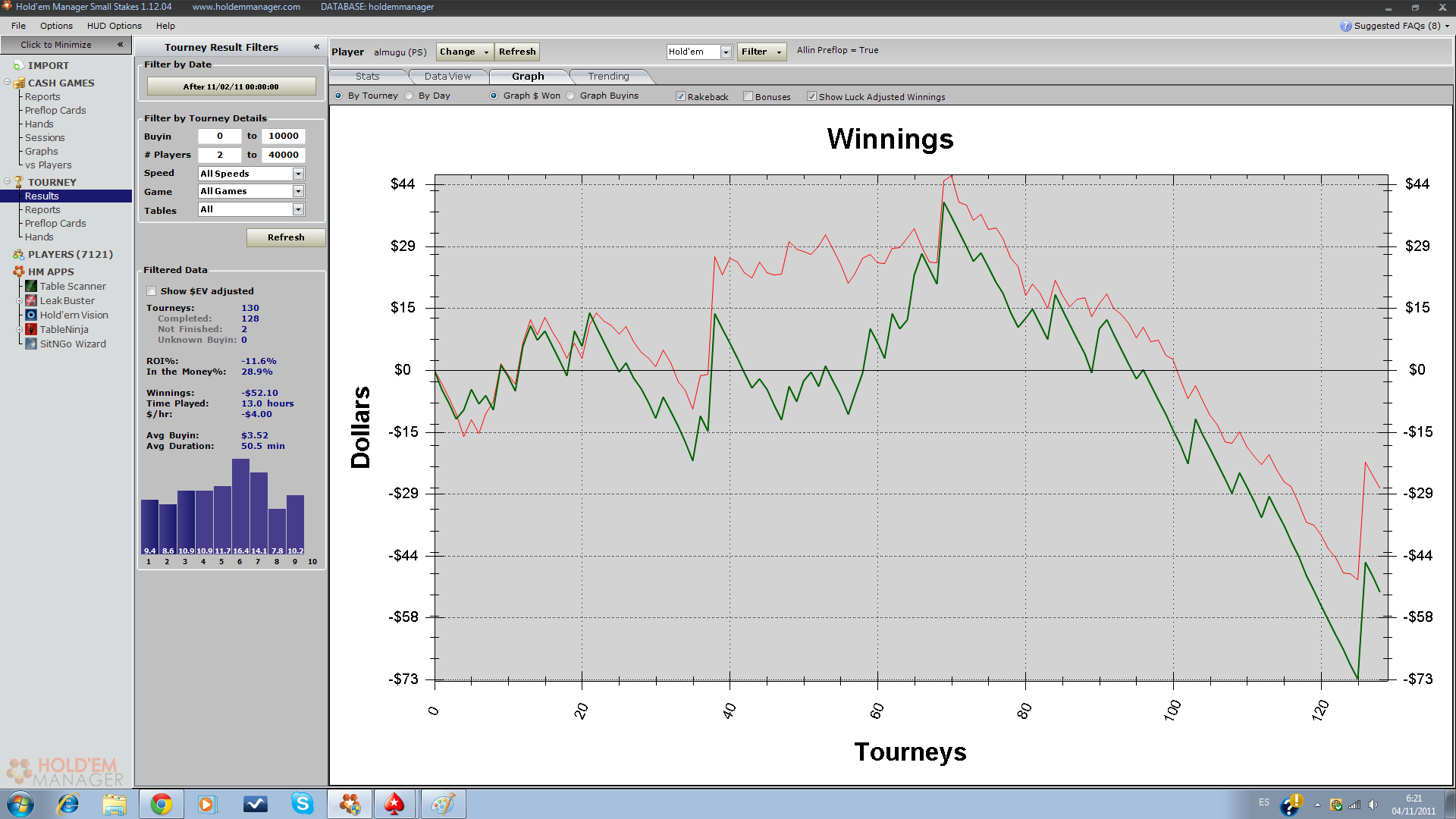Select the By Tourney radio button
The image size is (1456, 819).
[x=338, y=96]
